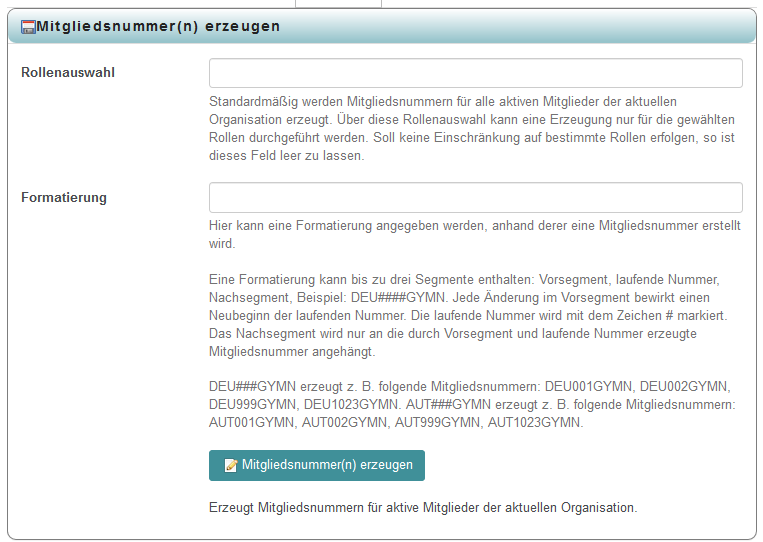Click the Mitgliedsnummer(n) erzeugen panel title
The width and height of the screenshot is (763, 542).
click(158, 27)
